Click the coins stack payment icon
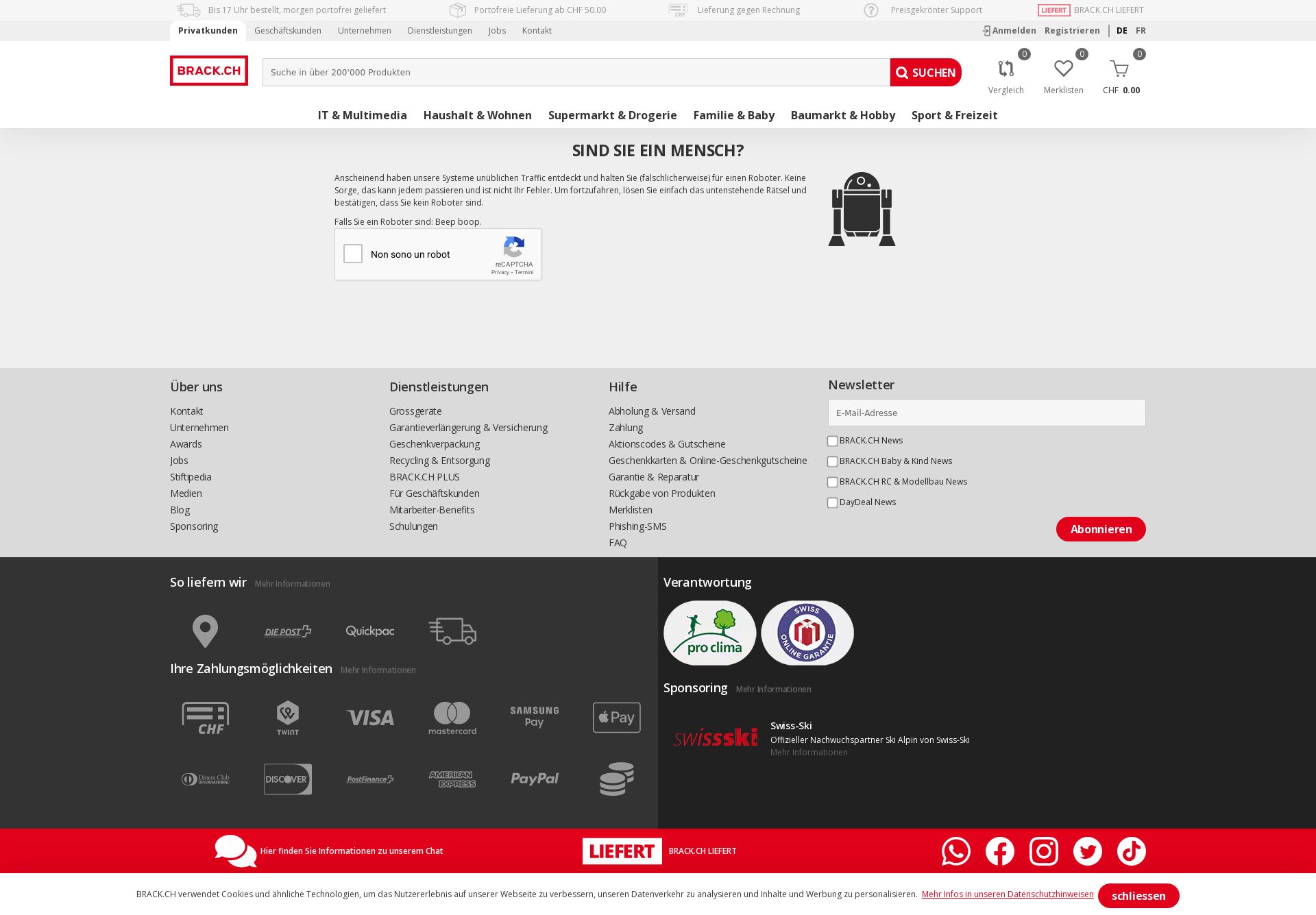 coord(617,779)
